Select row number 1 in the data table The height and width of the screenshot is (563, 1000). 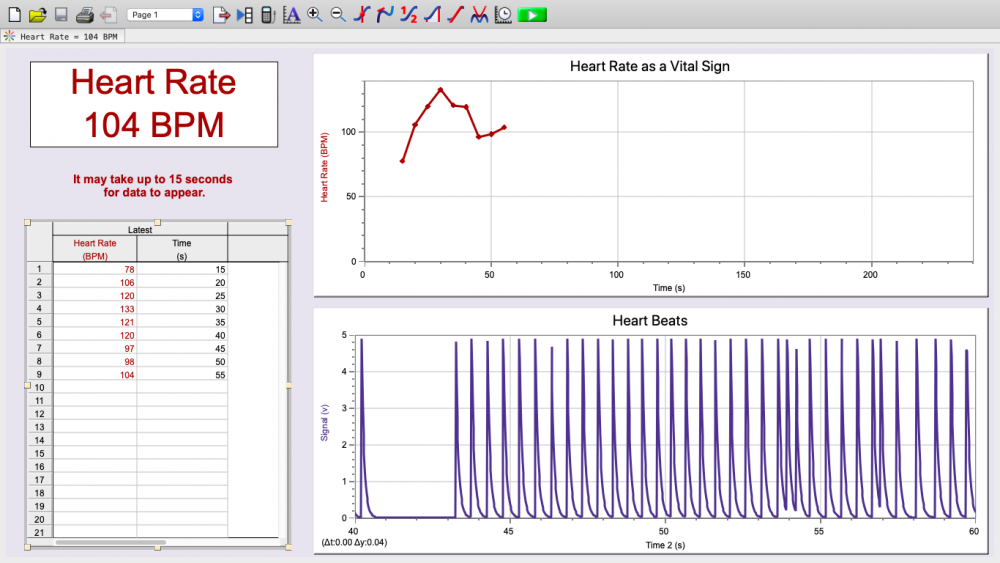click(39, 269)
